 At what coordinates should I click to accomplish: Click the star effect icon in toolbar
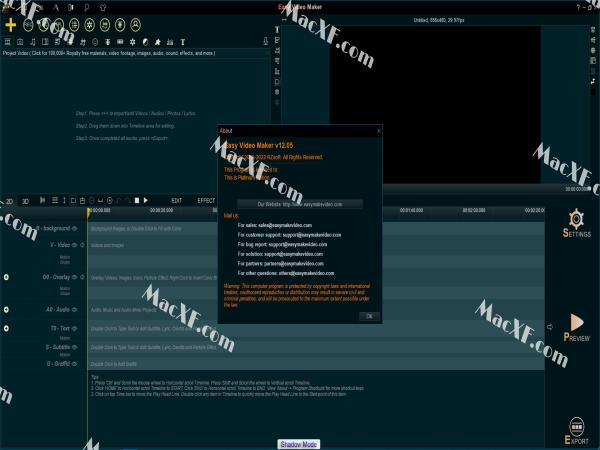pyautogui.click(x=157, y=42)
